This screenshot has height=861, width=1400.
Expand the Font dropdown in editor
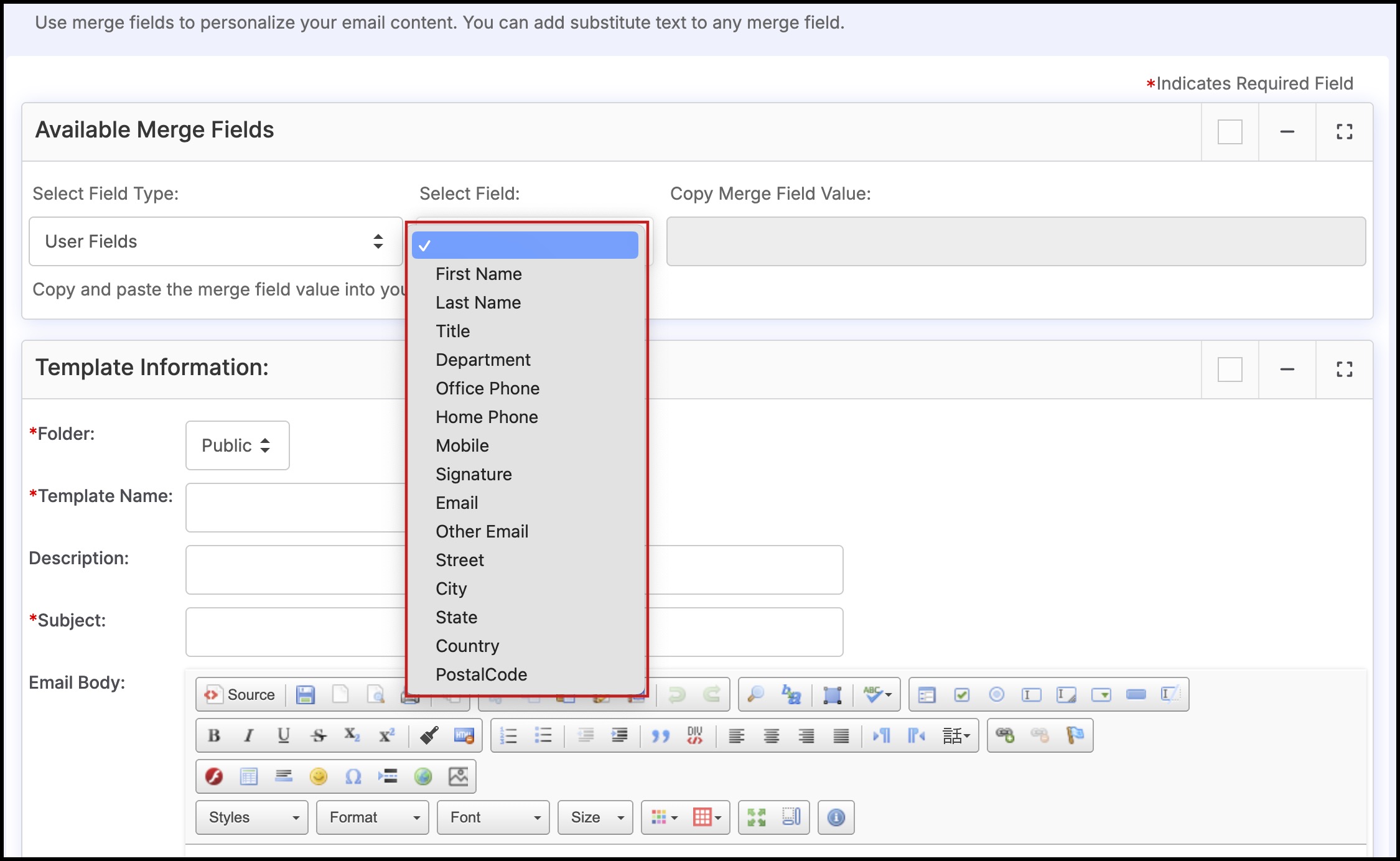tap(493, 817)
